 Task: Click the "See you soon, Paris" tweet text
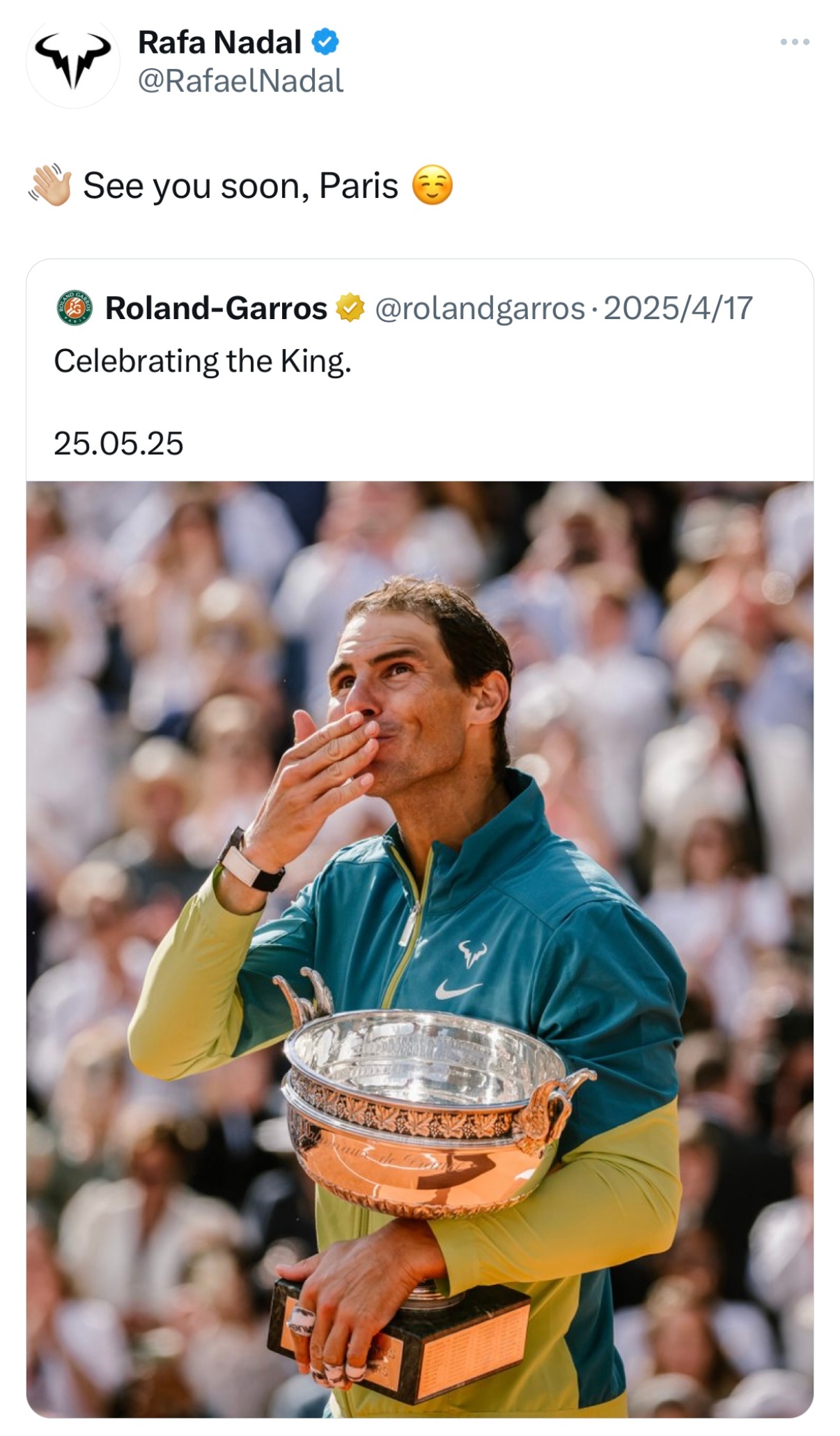pos(241,186)
